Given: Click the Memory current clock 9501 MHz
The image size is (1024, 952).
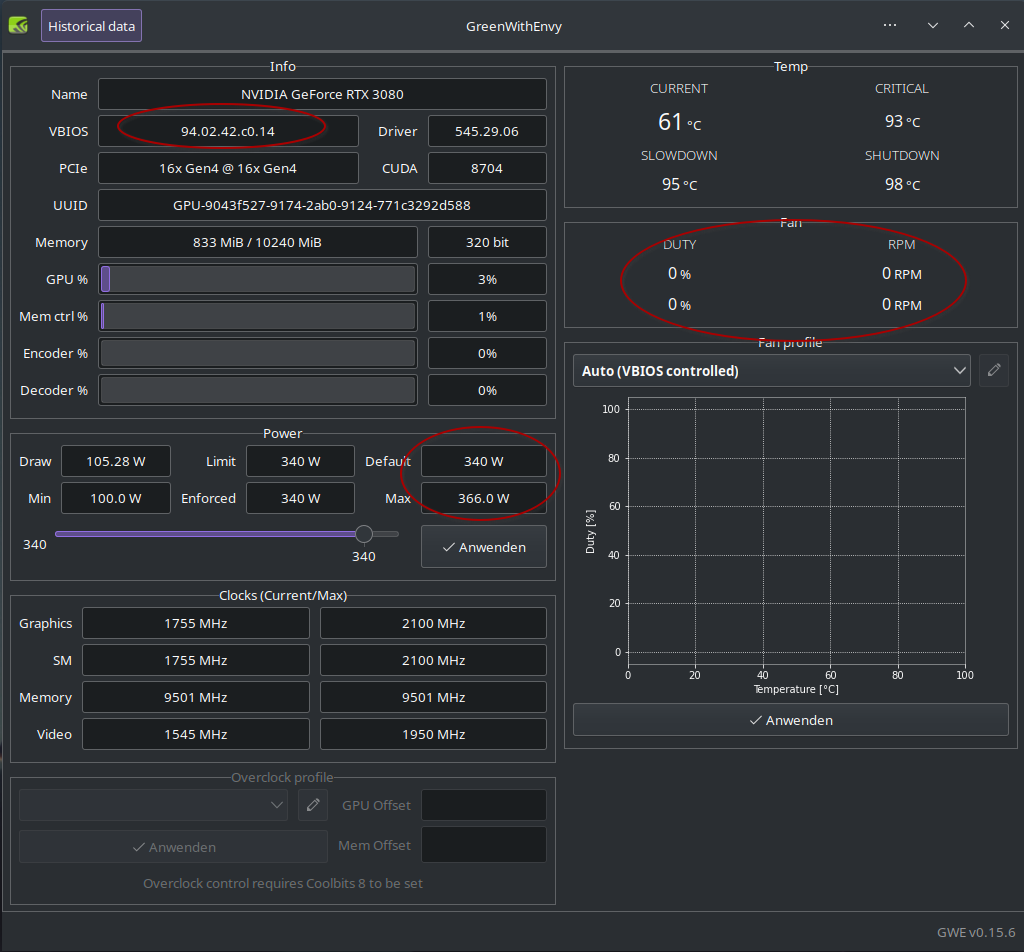Looking at the screenshot, I should (x=196, y=697).
